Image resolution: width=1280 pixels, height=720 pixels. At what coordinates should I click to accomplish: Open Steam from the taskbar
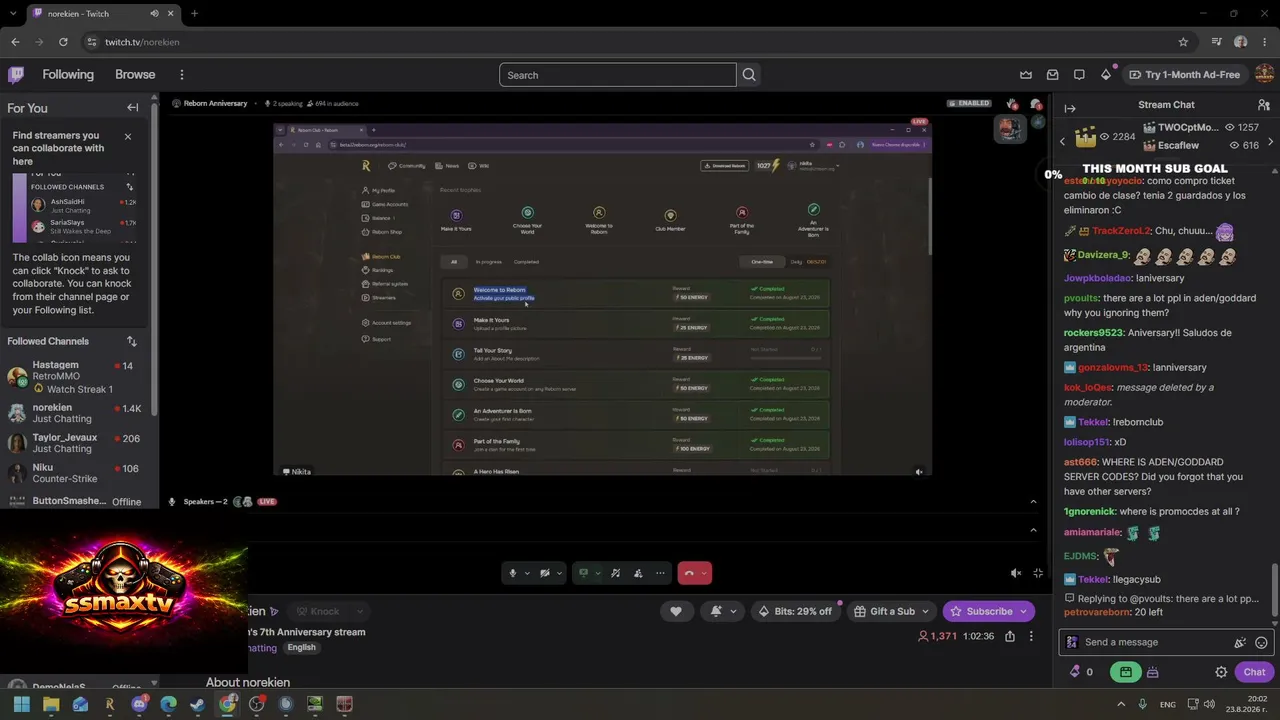[x=198, y=704]
